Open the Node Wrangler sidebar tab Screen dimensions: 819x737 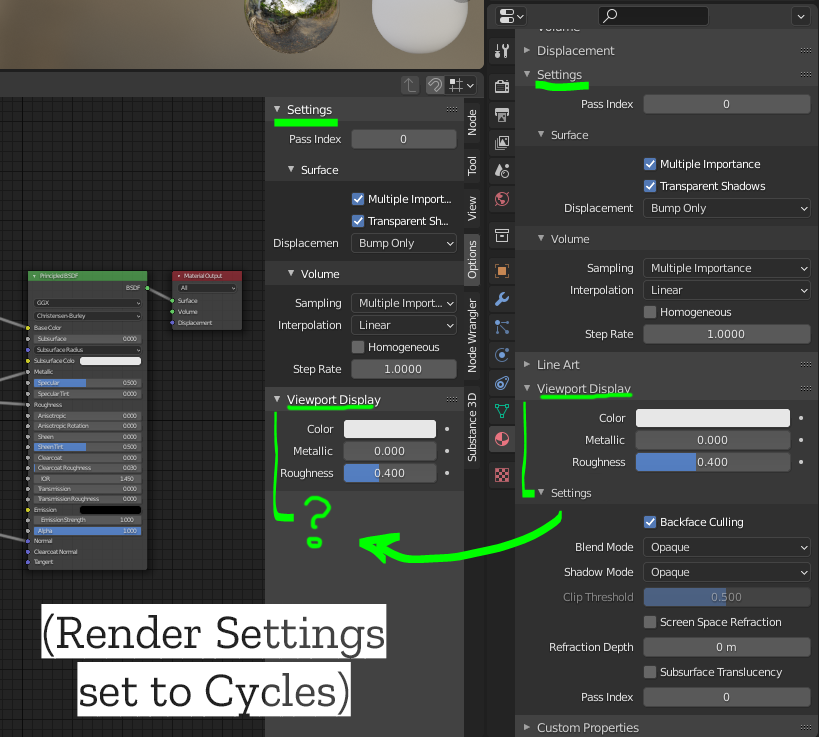(x=472, y=335)
